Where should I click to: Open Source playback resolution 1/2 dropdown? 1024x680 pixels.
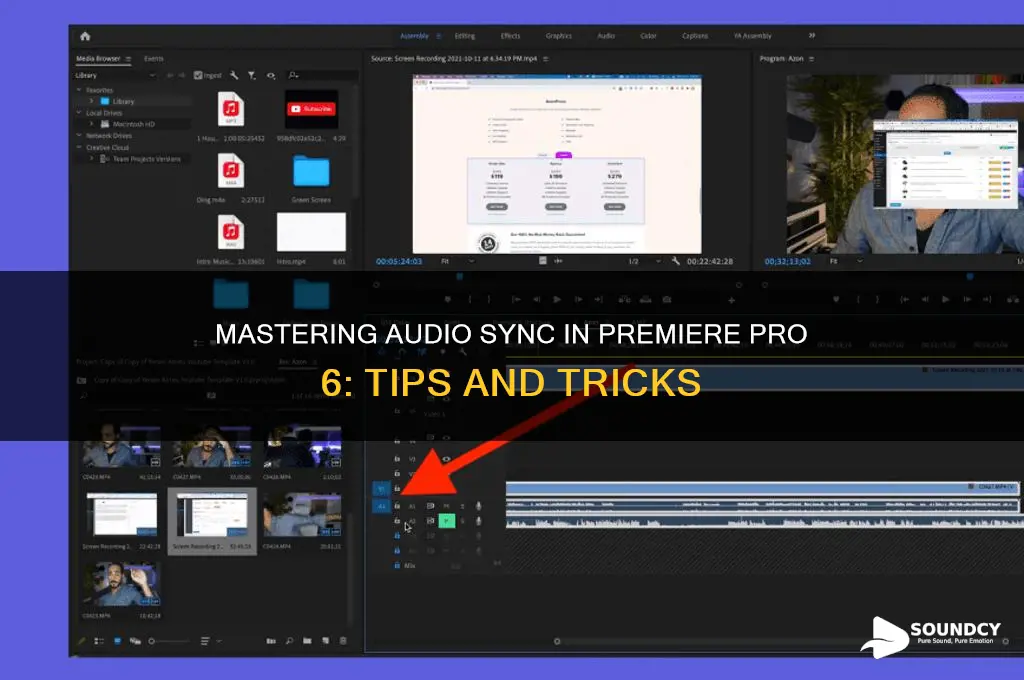coord(645,261)
